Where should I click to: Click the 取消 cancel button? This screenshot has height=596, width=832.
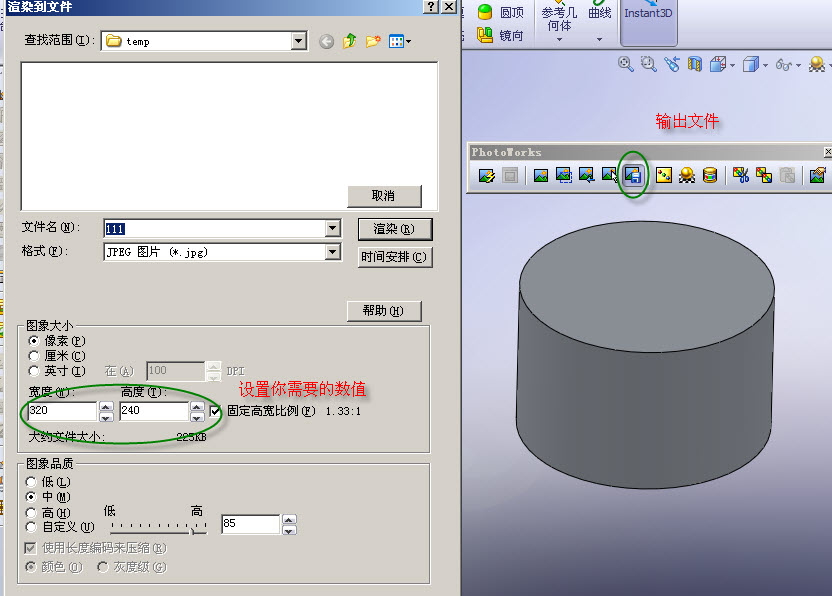[x=384, y=196]
